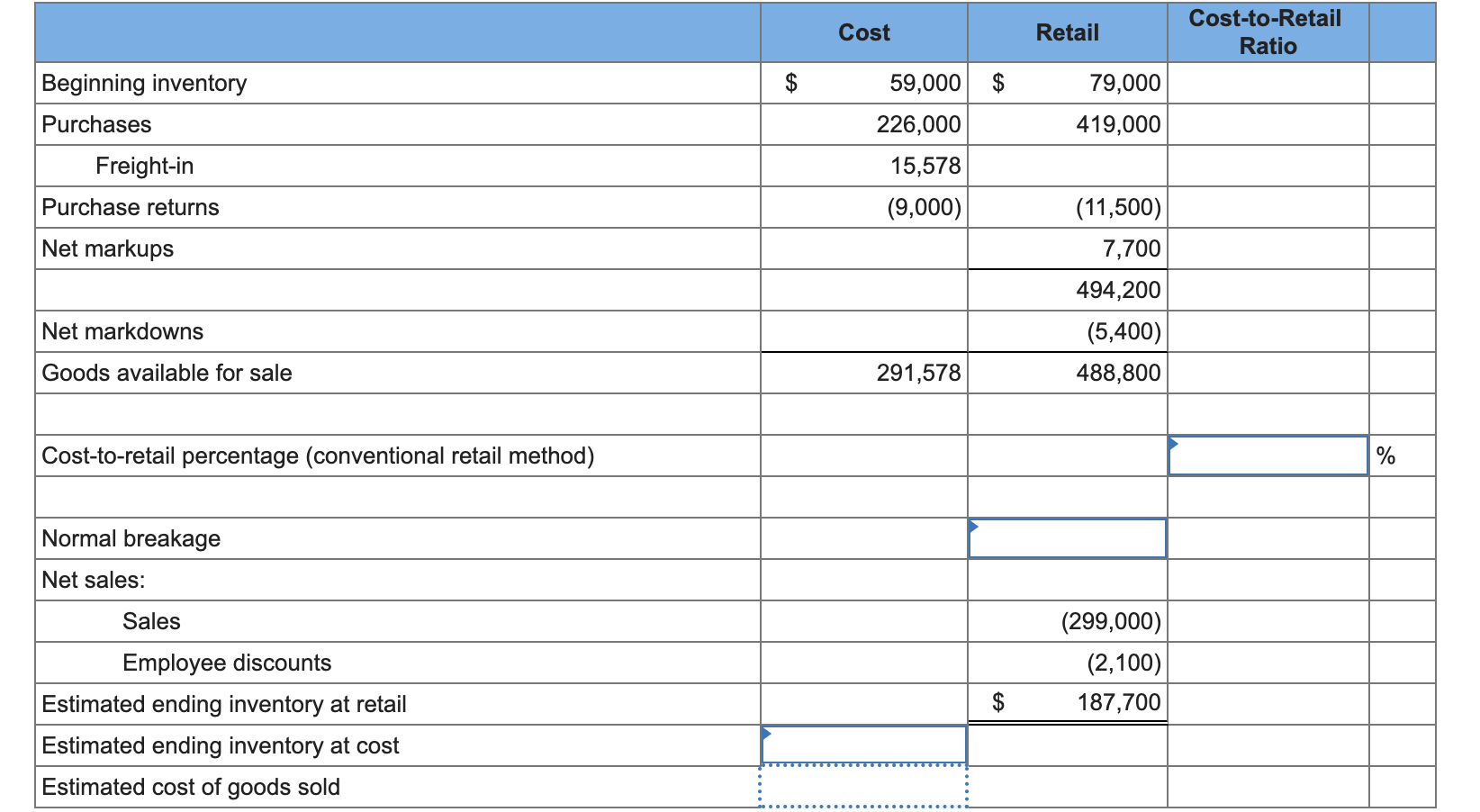Click the 'Net markups' row label
The height and width of the screenshot is (812, 1480).
(108, 248)
